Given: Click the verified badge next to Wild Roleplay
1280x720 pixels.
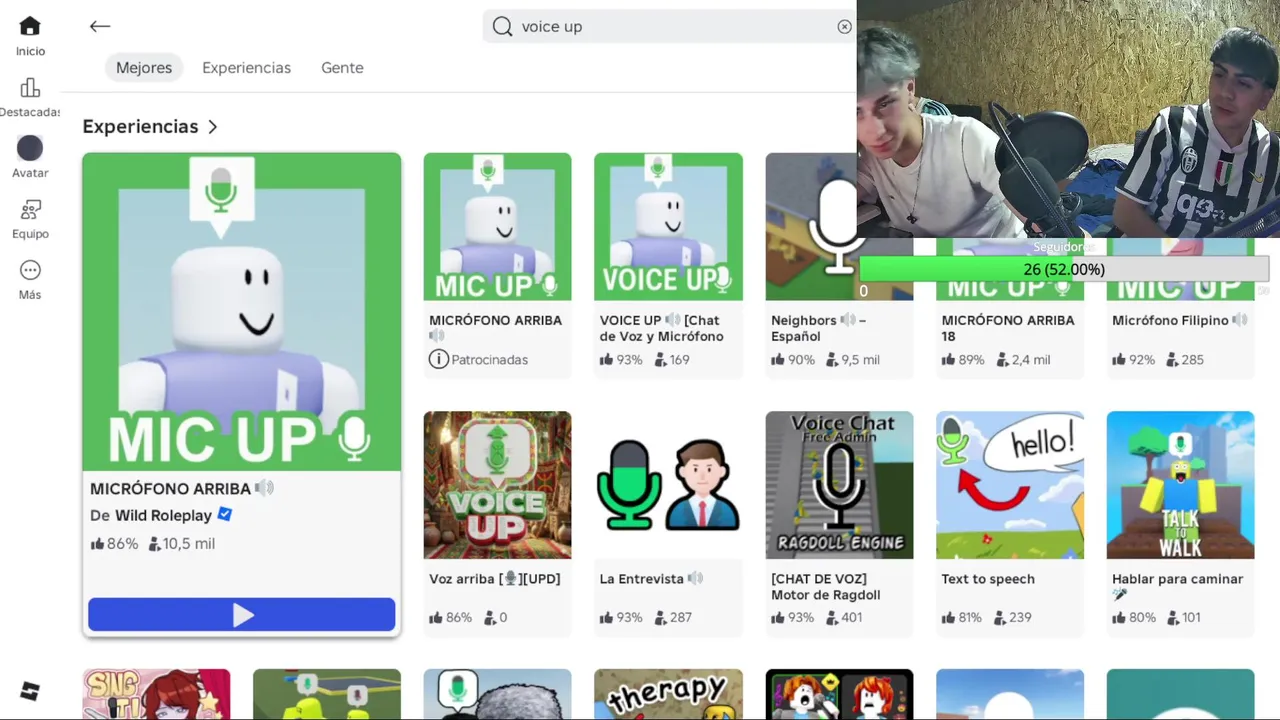Looking at the screenshot, I should pyautogui.click(x=225, y=515).
